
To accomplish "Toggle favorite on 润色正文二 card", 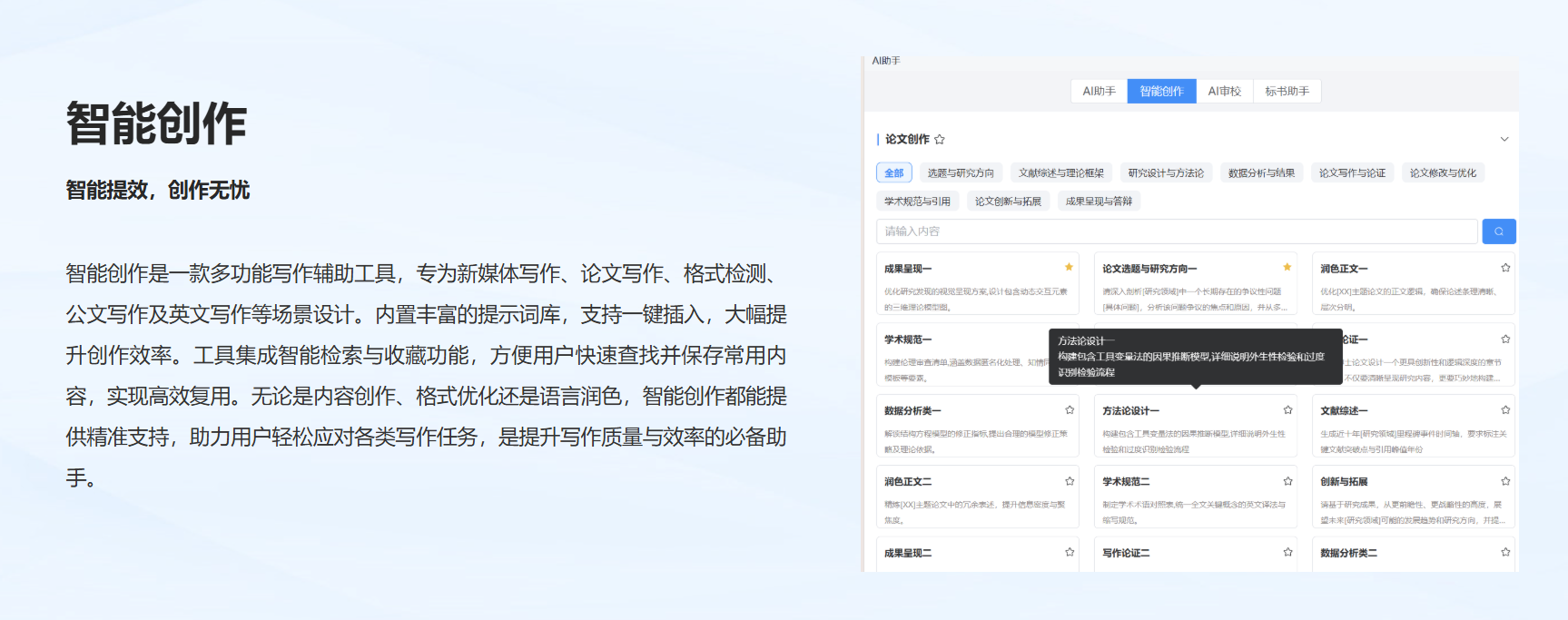I will tap(1069, 481).
